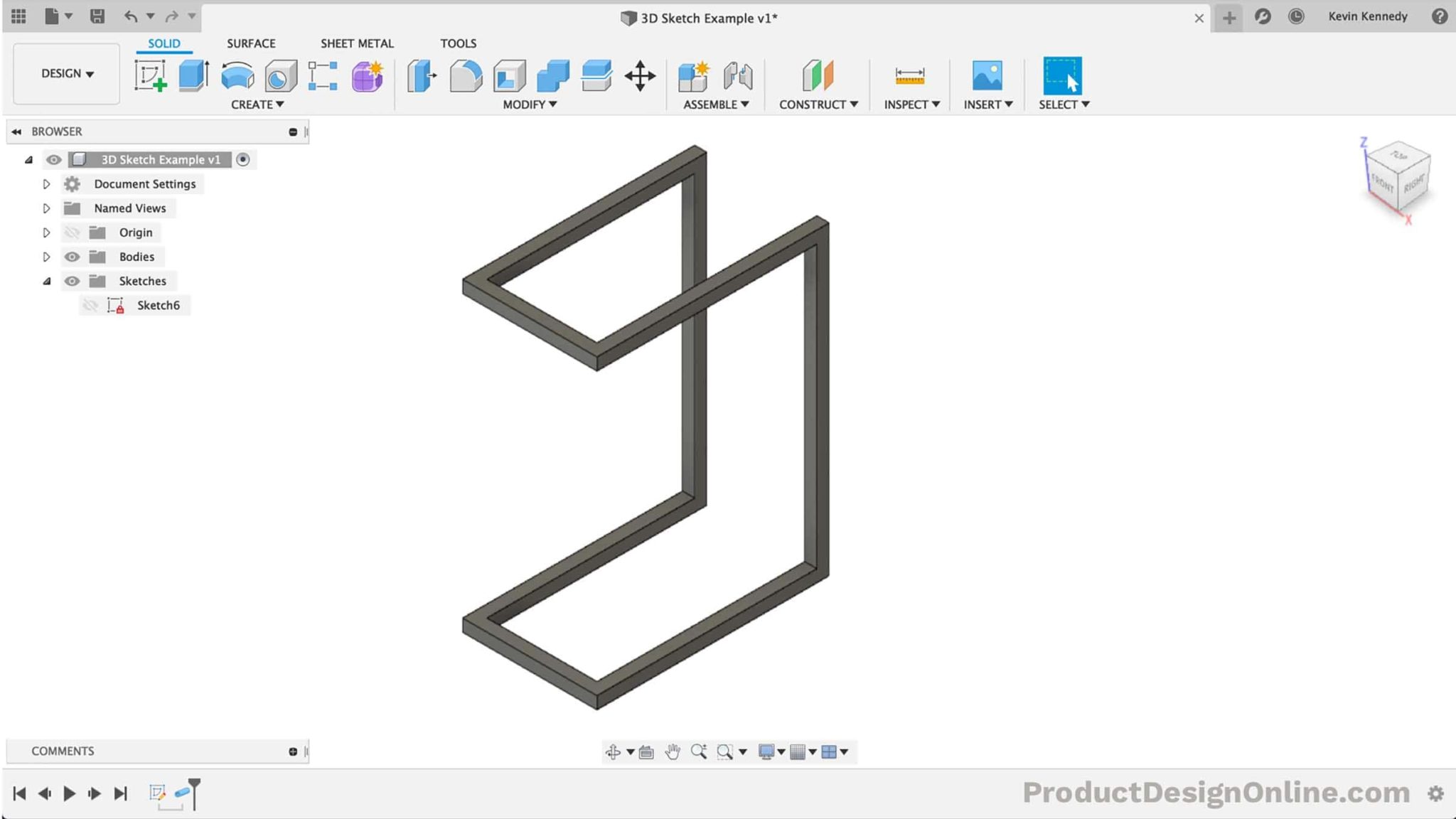Click the Pan icon in navigation bar

(x=673, y=751)
